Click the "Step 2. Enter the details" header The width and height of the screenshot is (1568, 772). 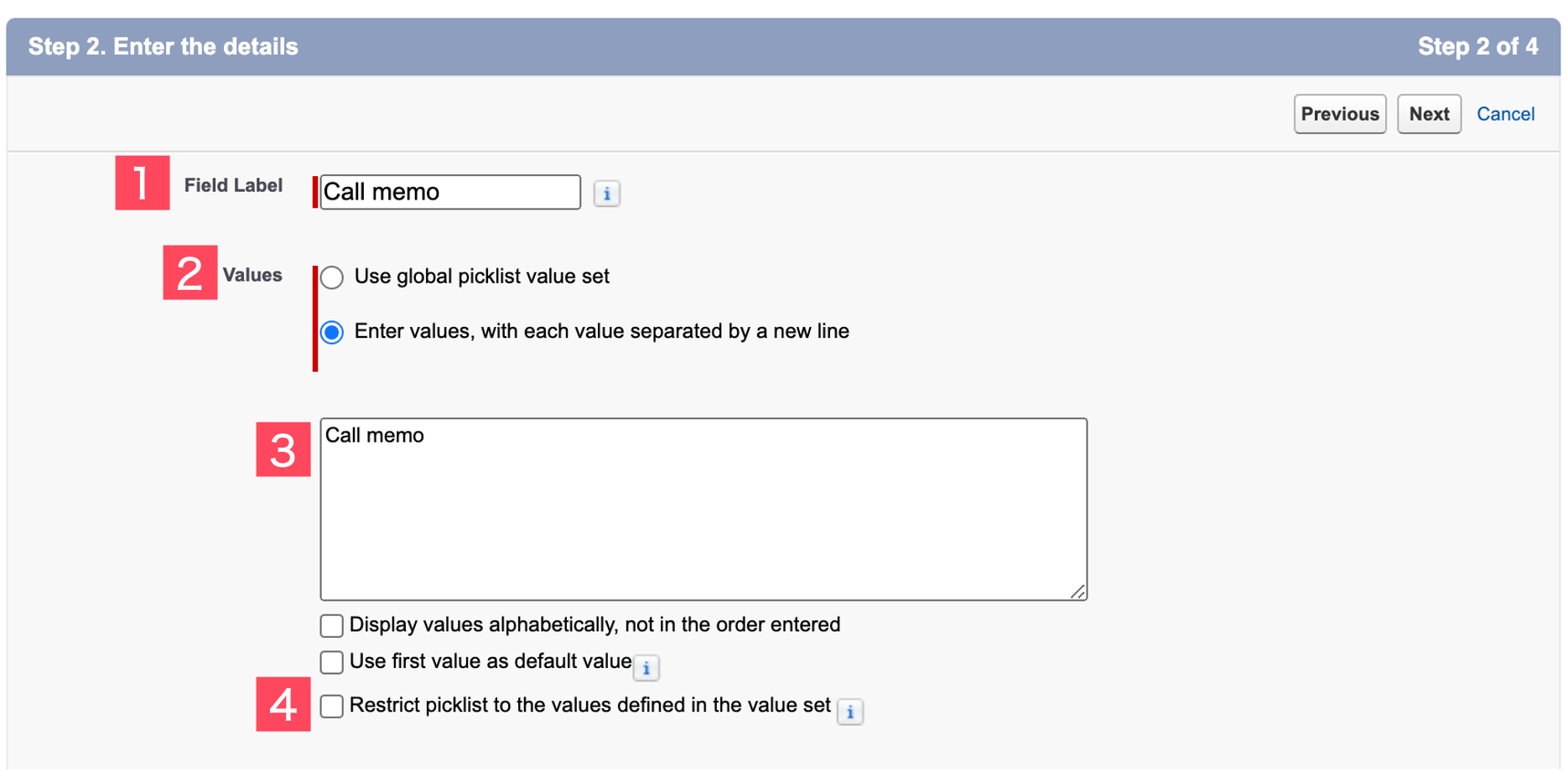click(163, 47)
